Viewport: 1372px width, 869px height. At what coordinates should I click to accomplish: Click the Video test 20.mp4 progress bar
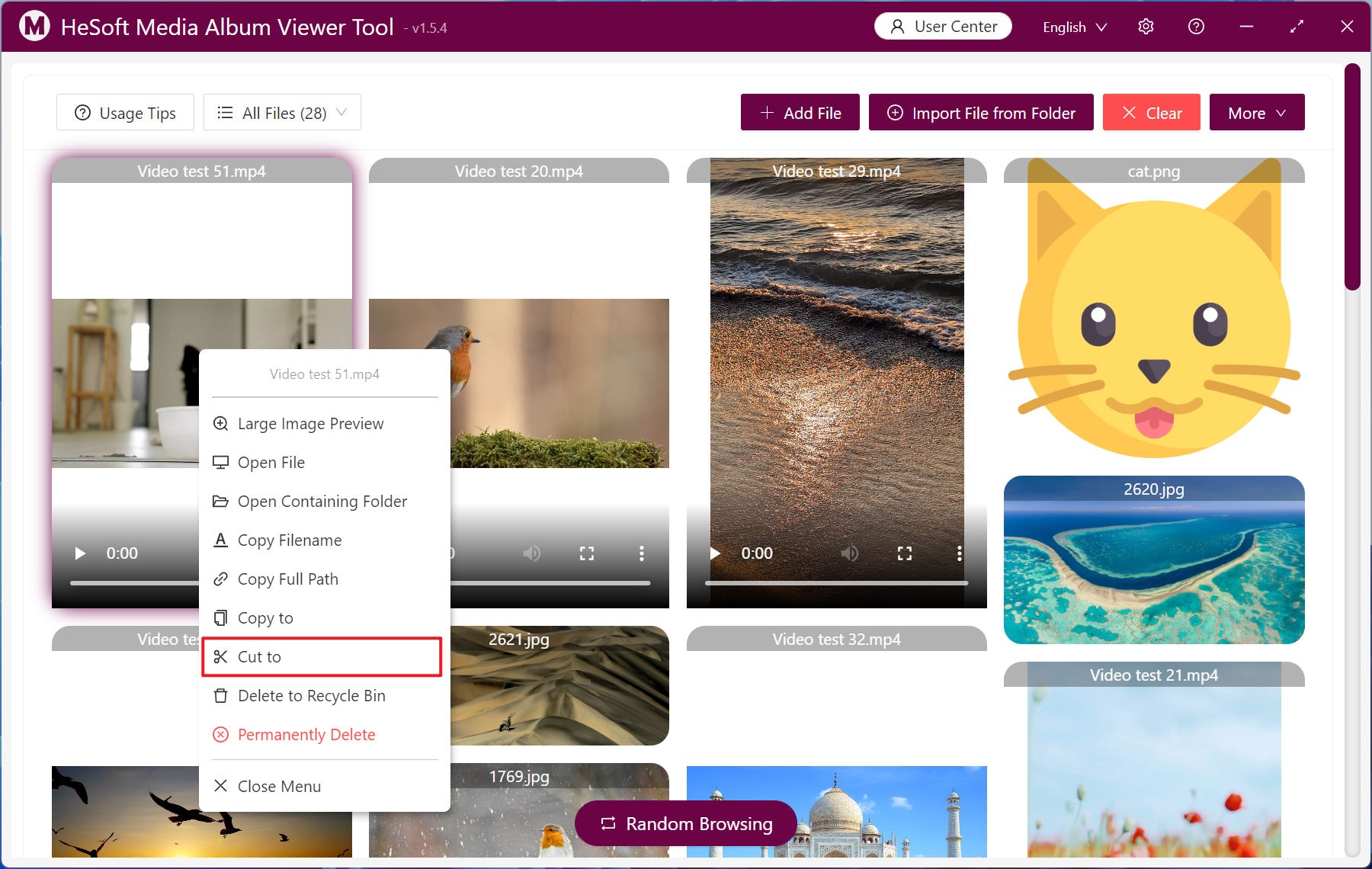coord(550,583)
